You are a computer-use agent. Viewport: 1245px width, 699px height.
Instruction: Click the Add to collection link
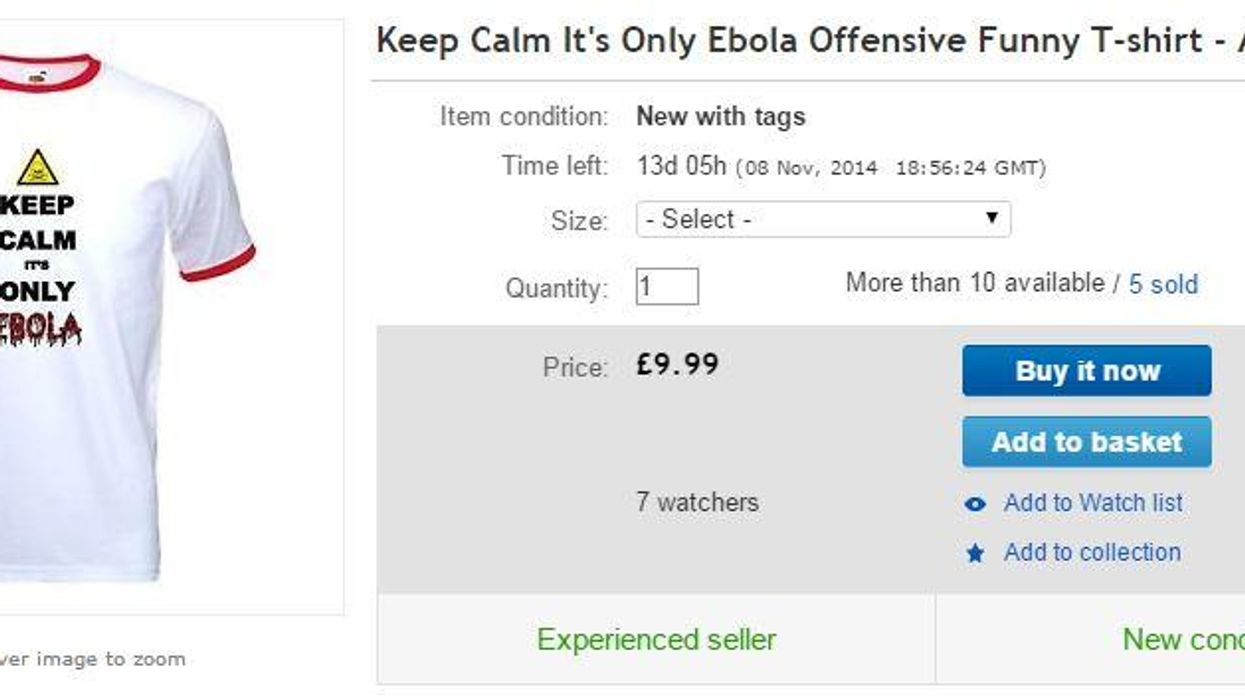click(x=1092, y=552)
